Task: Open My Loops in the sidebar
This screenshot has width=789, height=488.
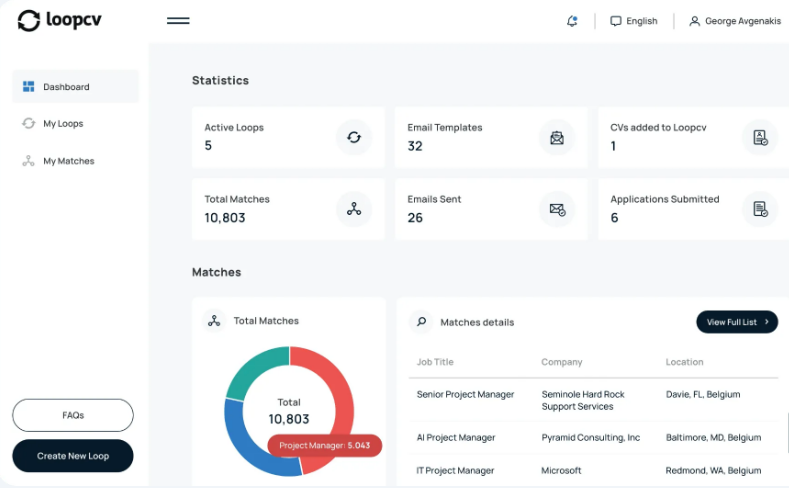Action: pos(63,123)
